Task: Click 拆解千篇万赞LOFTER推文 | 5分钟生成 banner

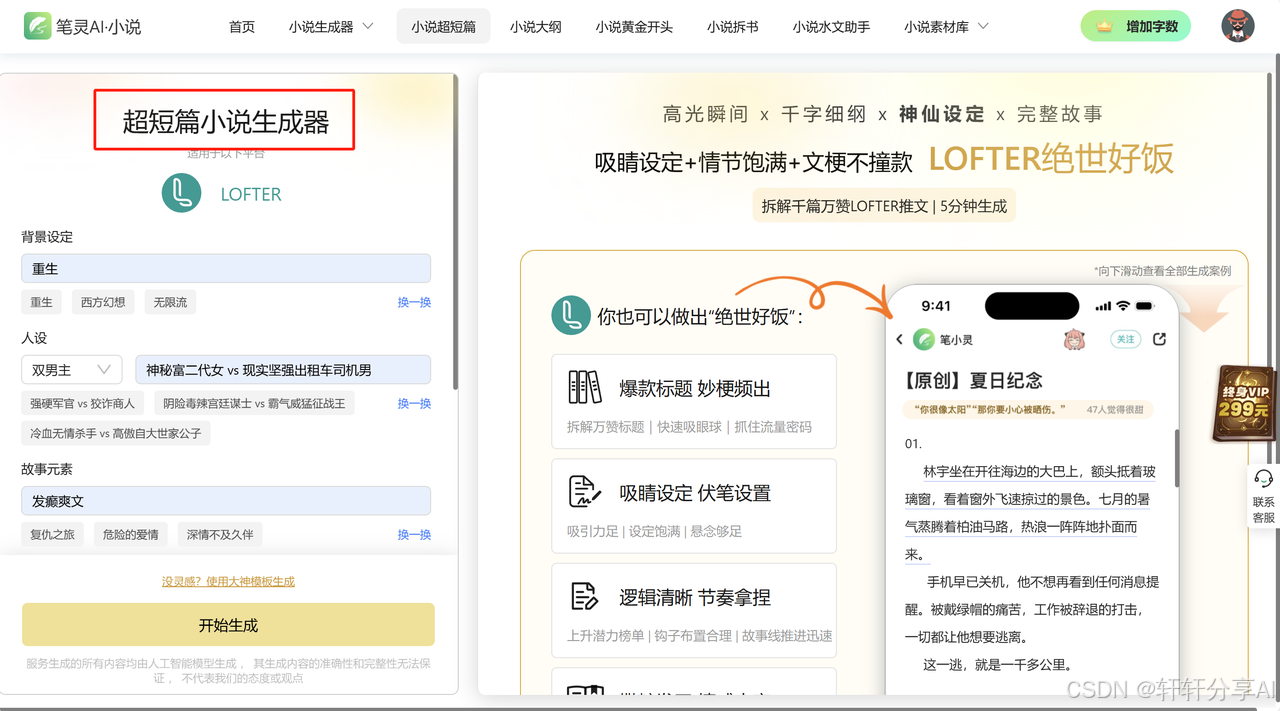Action: pyautogui.click(x=883, y=206)
